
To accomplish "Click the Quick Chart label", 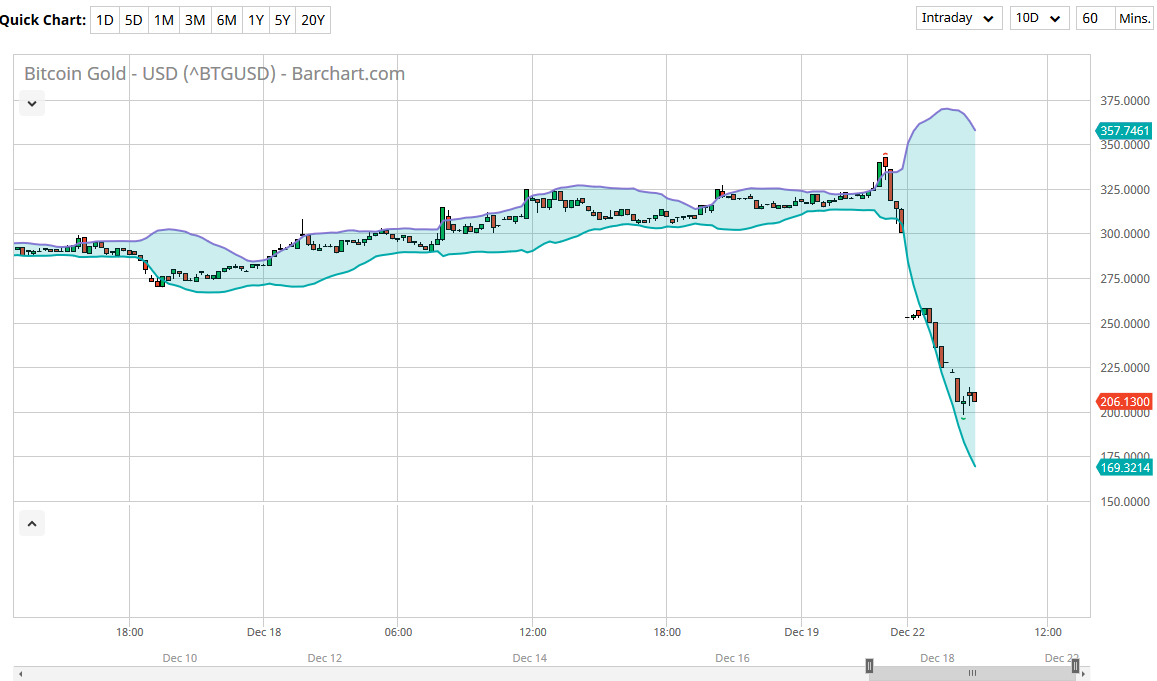I will [43, 20].
